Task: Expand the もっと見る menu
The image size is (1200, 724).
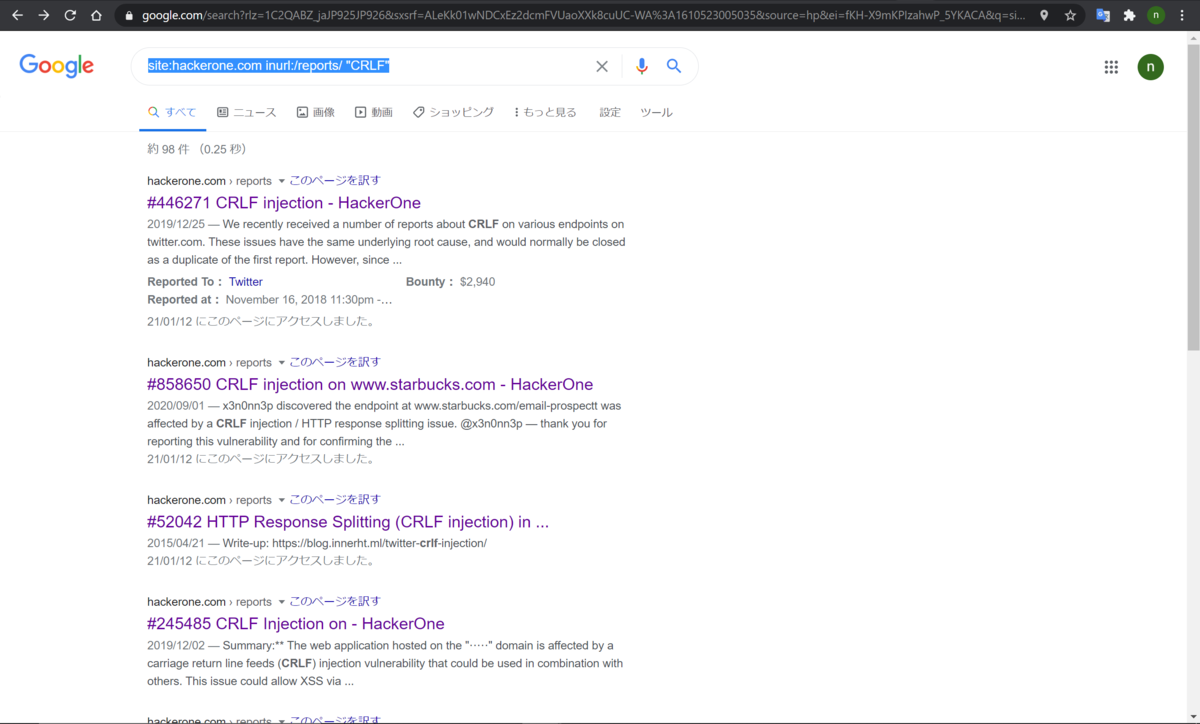Action: tap(545, 113)
